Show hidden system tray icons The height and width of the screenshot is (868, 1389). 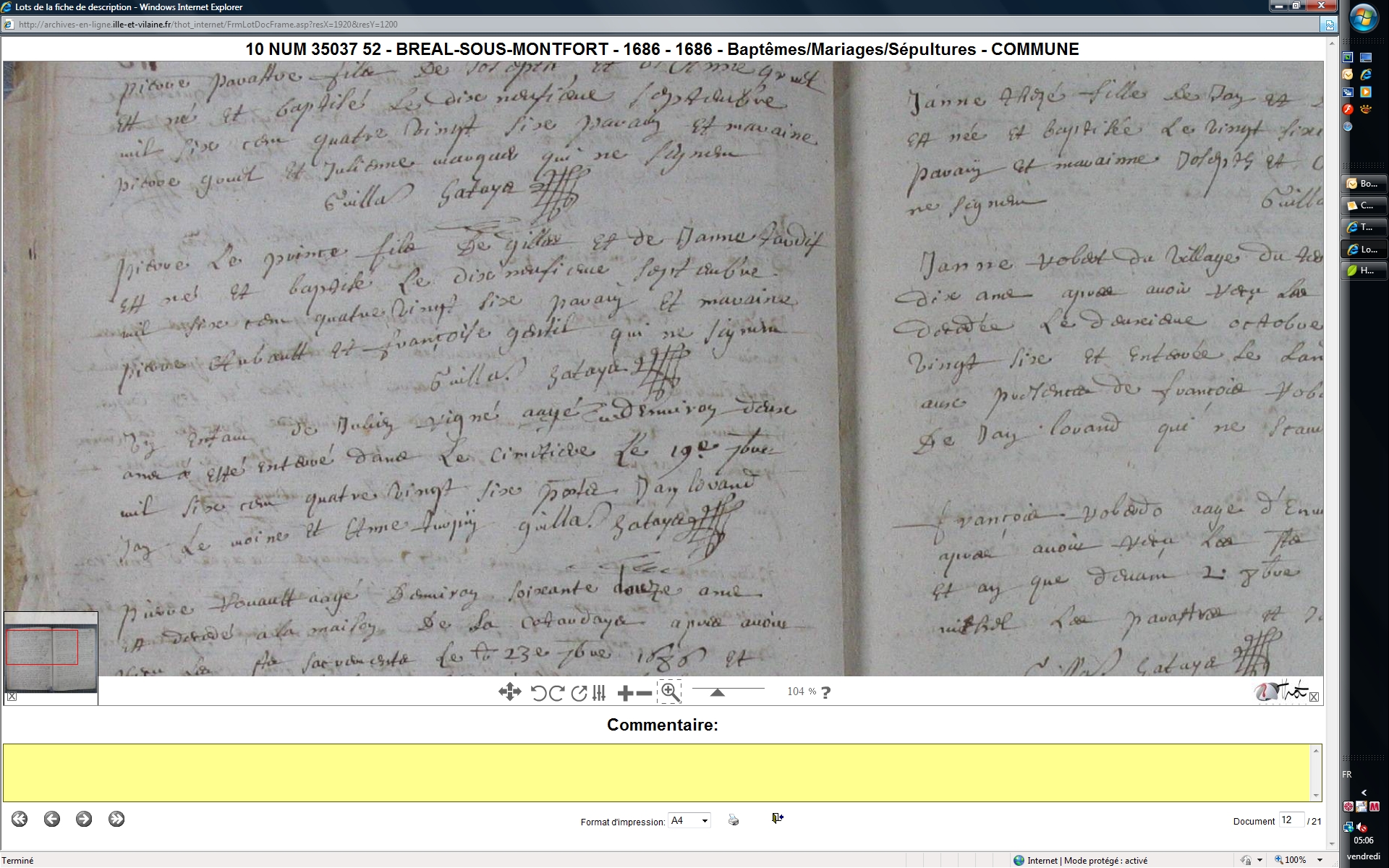[1364, 793]
